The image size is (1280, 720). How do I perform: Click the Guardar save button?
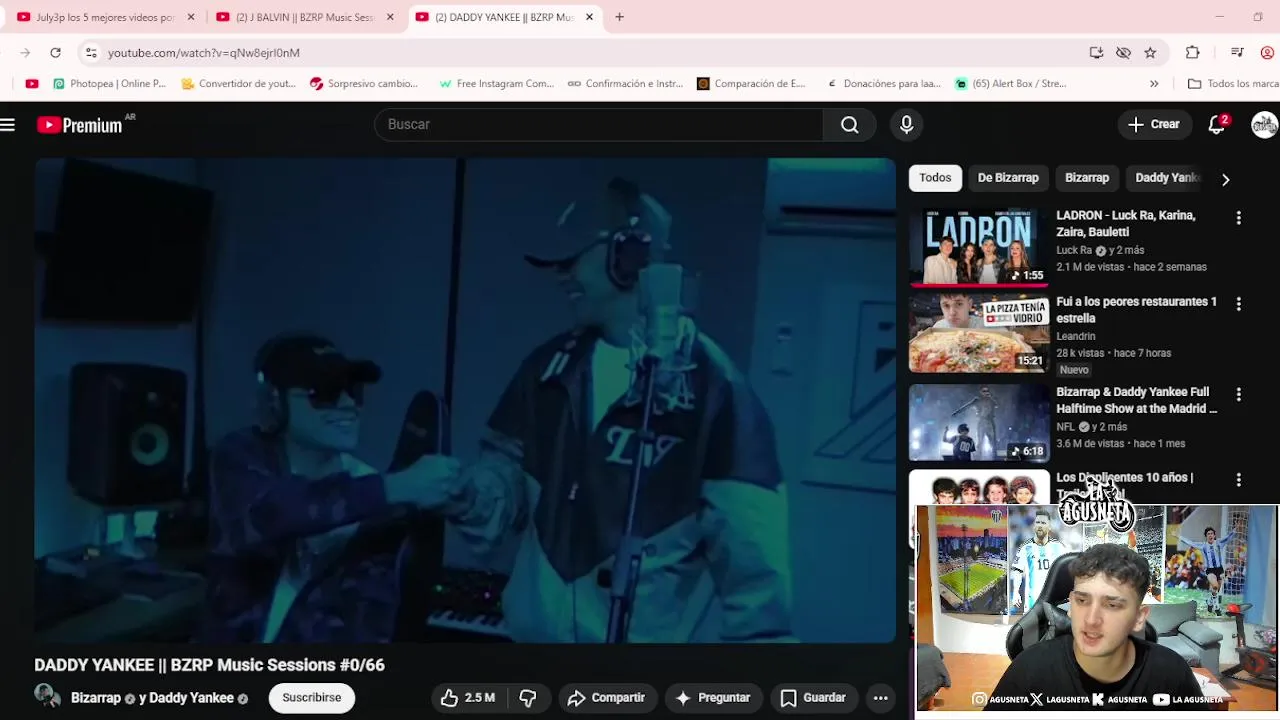coord(813,698)
